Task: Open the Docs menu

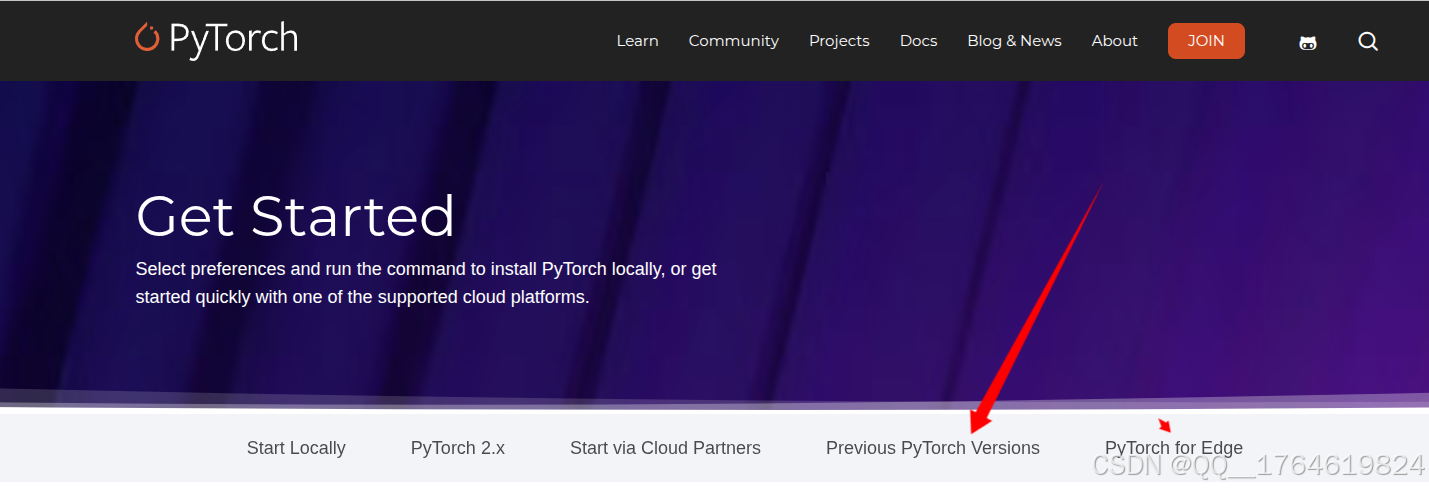Action: (918, 41)
